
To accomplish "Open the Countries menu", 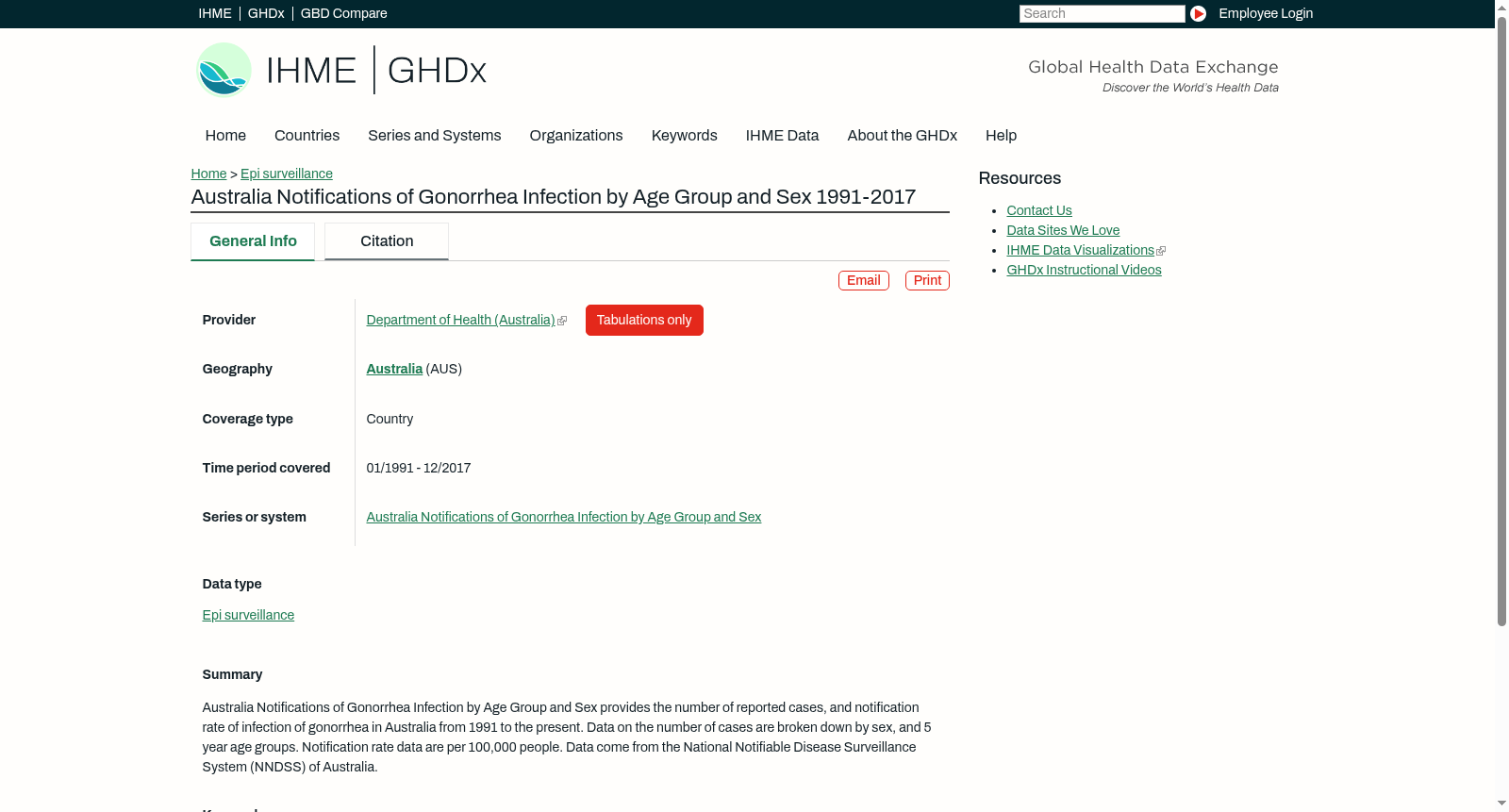I will tap(307, 136).
